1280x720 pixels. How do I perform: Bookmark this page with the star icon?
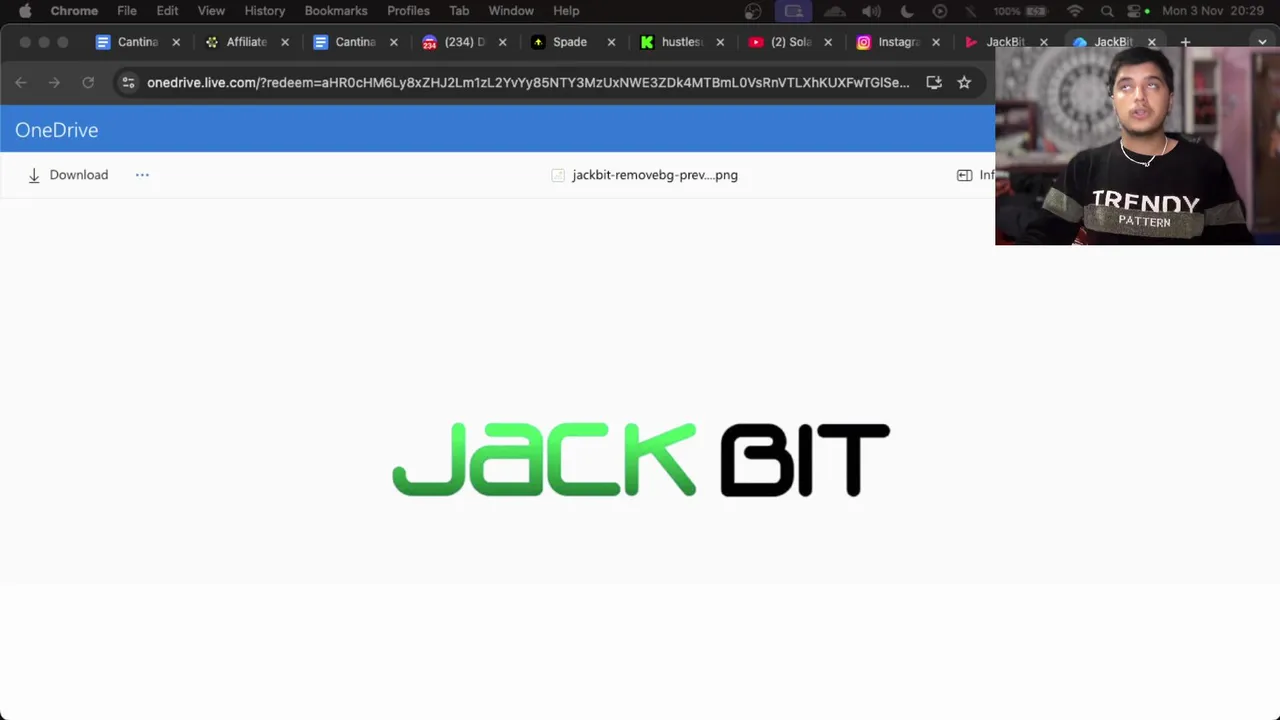click(x=964, y=83)
